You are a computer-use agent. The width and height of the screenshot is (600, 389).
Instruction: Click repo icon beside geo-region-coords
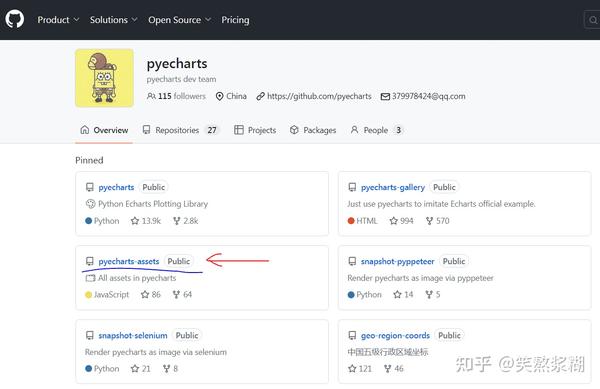coord(352,335)
